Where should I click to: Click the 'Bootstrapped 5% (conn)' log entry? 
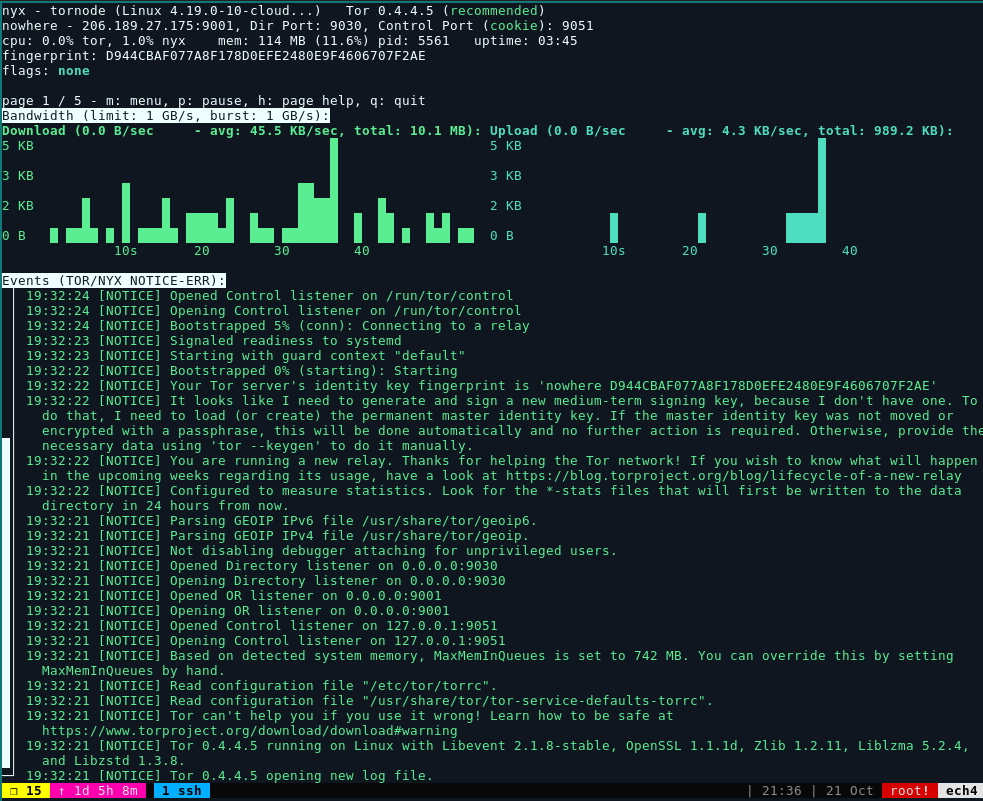click(x=278, y=326)
